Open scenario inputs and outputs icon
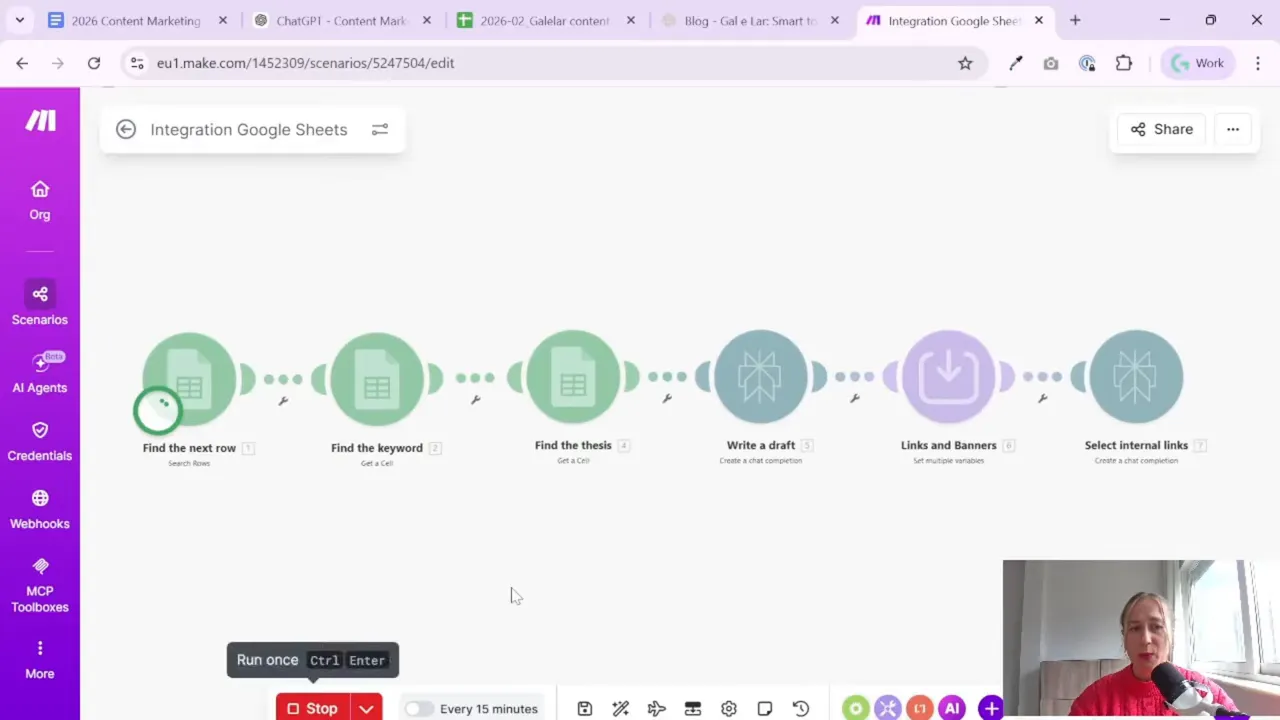 (693, 709)
